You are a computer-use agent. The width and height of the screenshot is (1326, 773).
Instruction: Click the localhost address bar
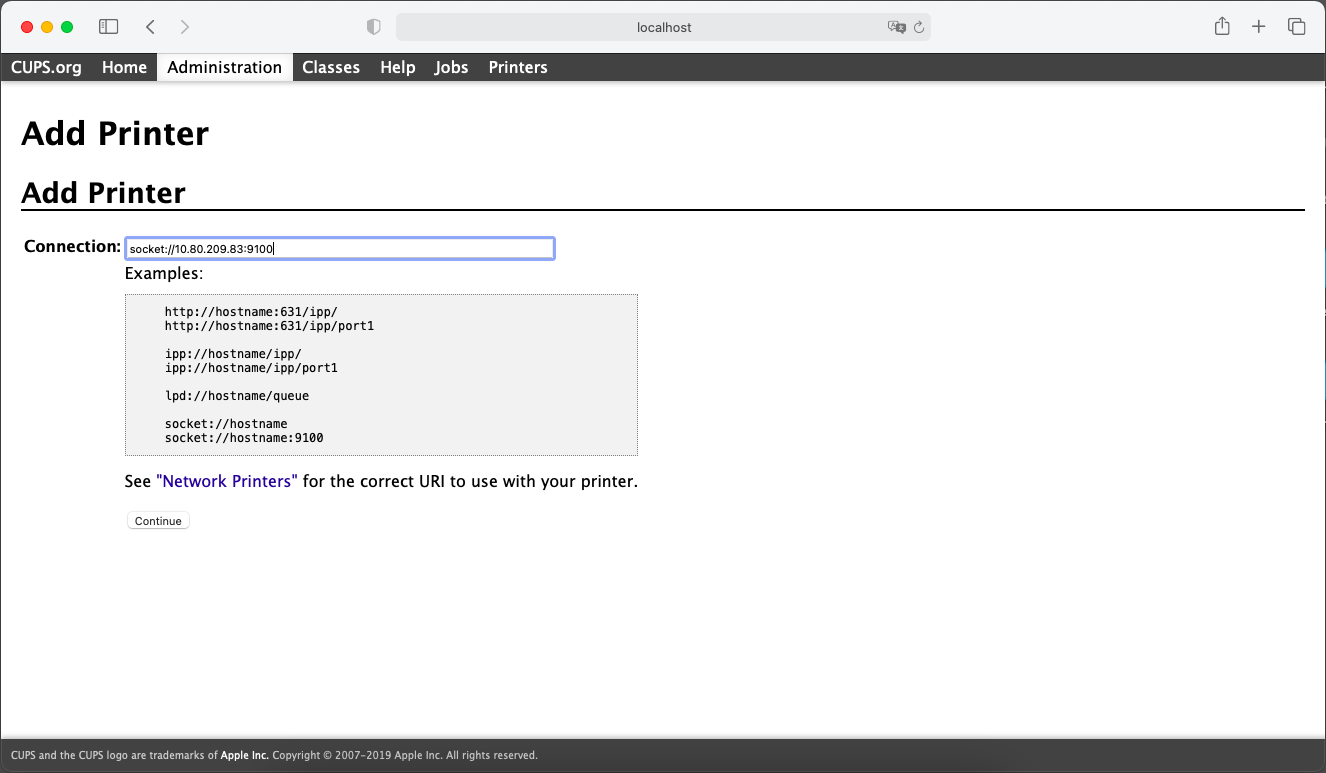pos(664,27)
